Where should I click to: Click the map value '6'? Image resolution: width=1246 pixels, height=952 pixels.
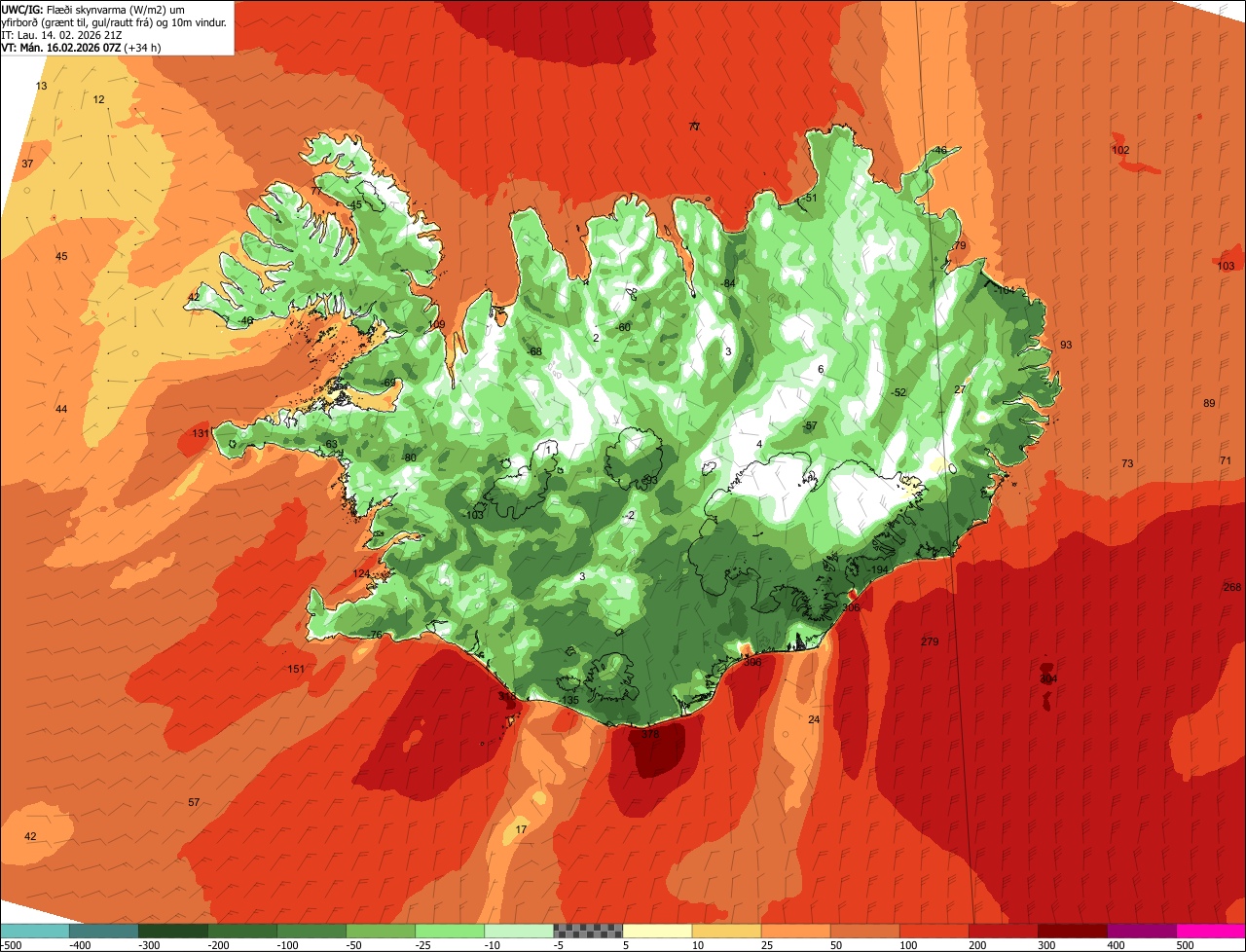pos(821,369)
